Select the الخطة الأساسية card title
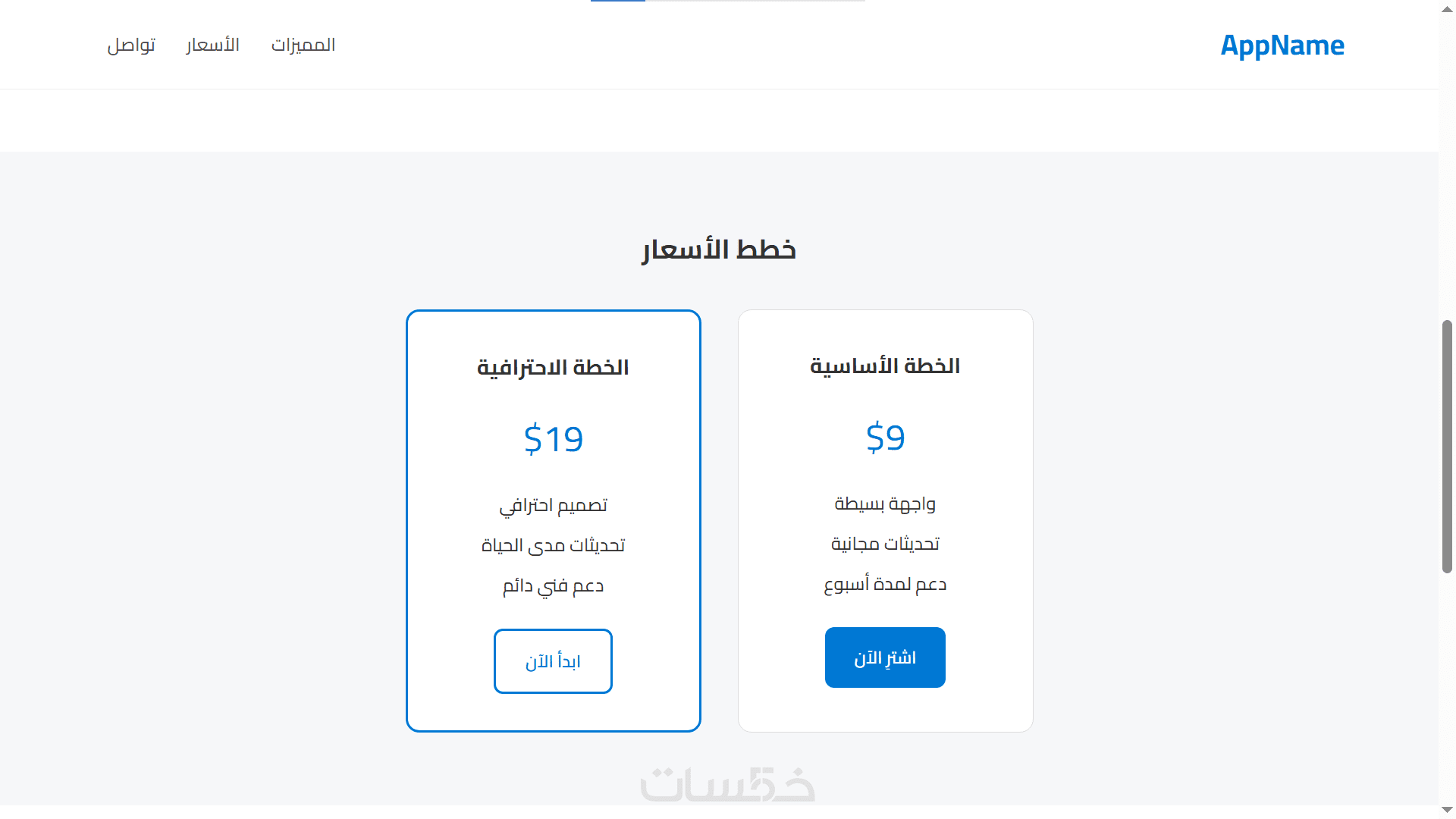This screenshot has height=819, width=1456. [885, 366]
